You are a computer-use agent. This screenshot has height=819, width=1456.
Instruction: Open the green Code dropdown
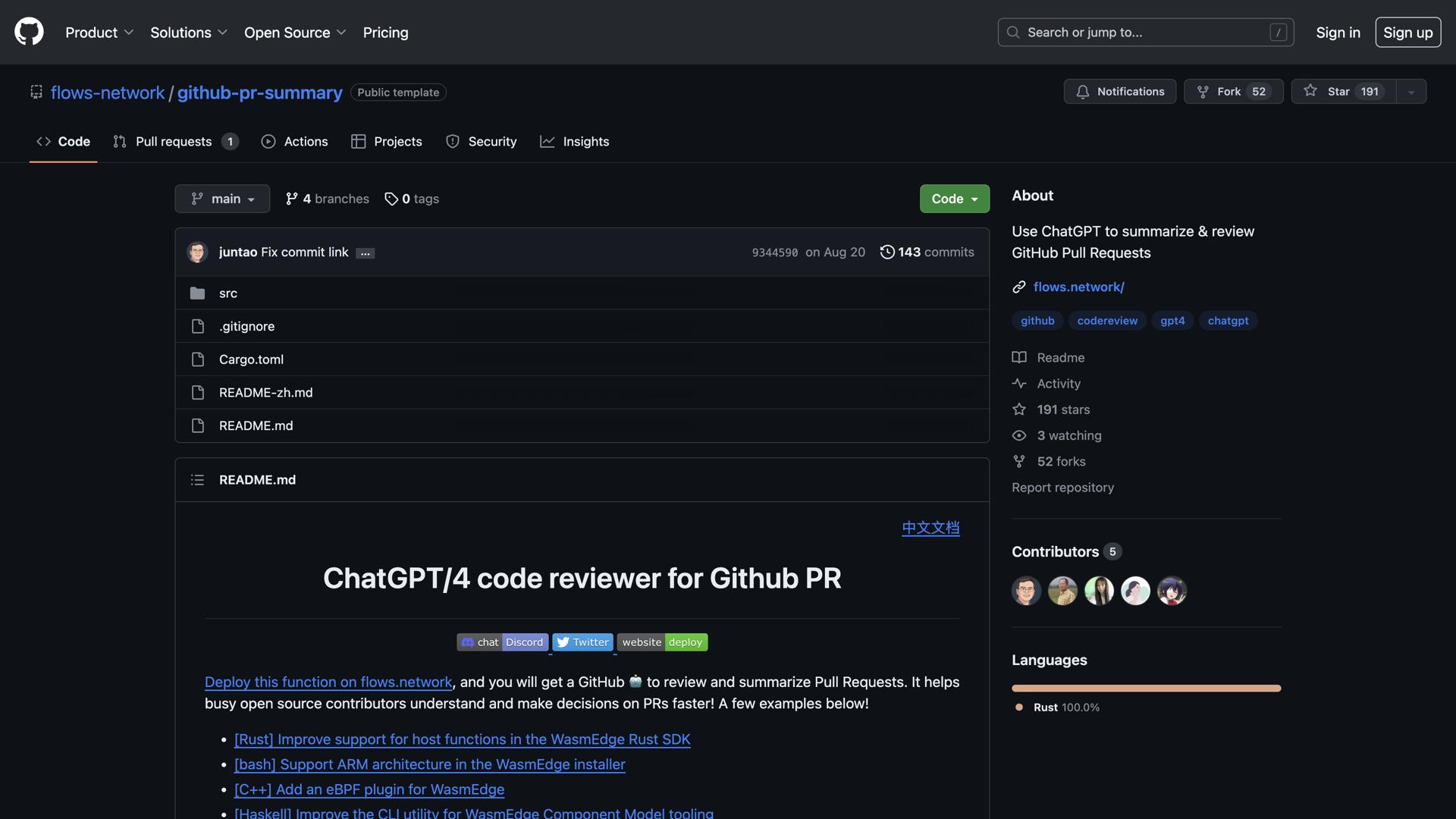point(954,199)
